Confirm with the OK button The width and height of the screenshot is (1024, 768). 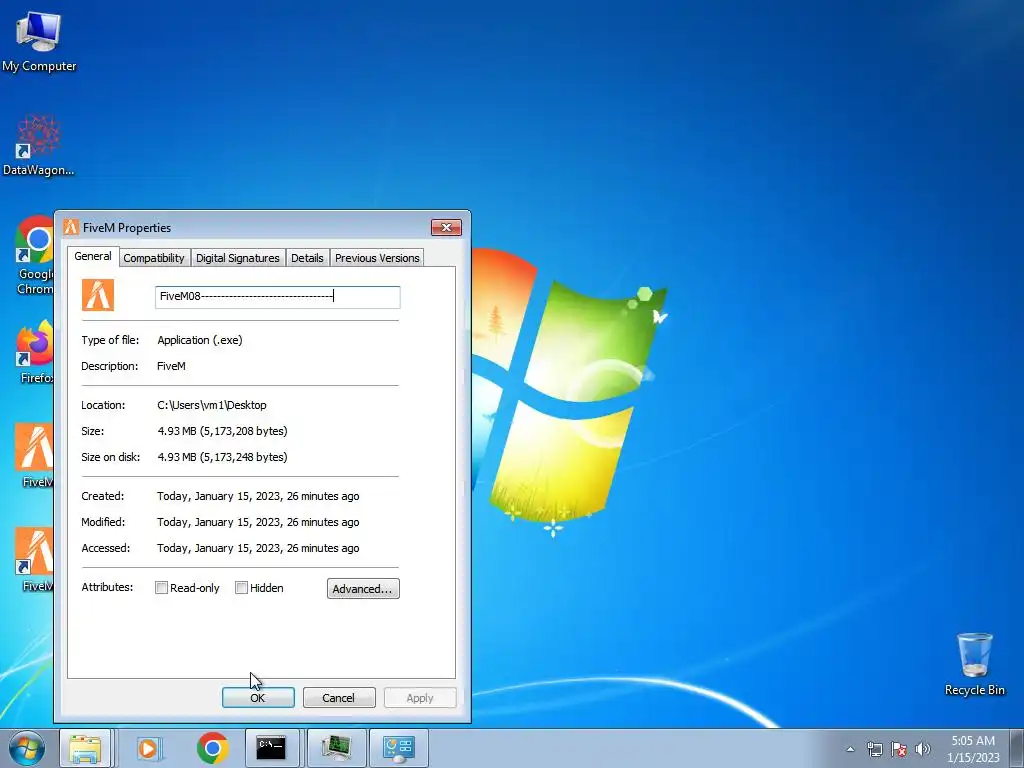tap(258, 697)
